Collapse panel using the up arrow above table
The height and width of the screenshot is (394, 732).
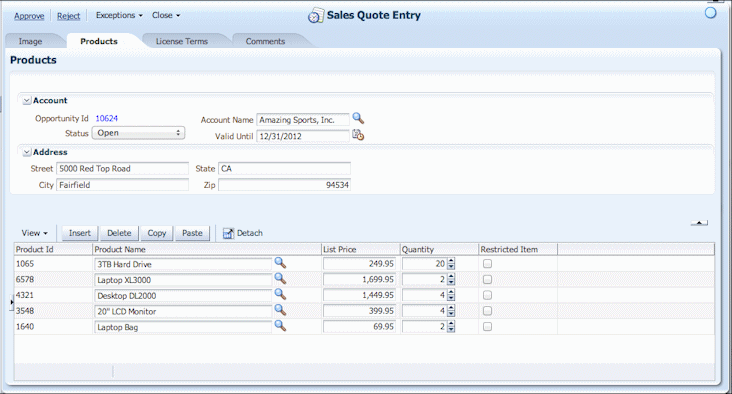point(699,223)
